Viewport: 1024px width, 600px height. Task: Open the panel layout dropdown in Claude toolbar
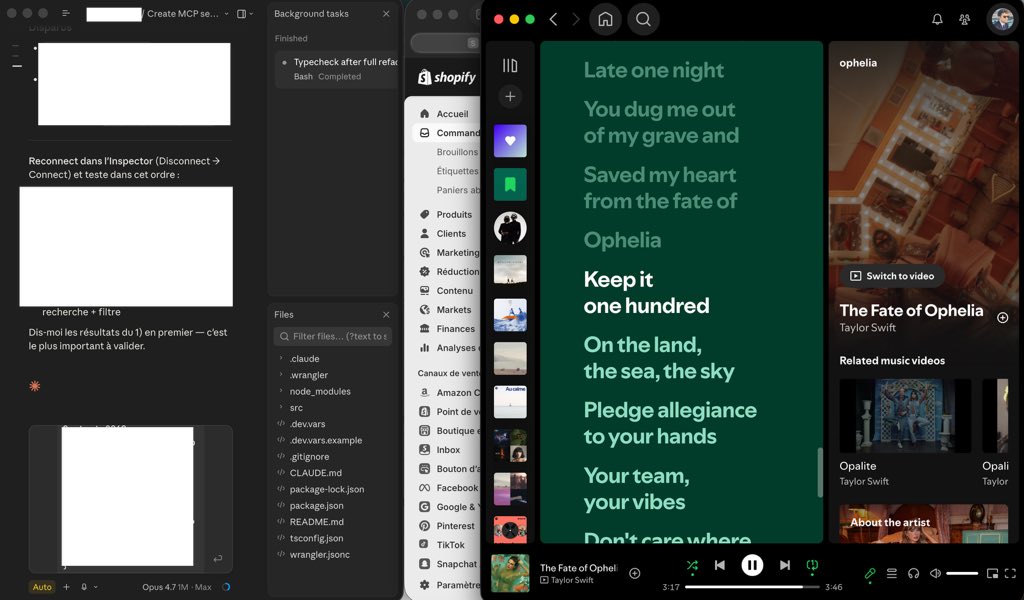pyautogui.click(x=245, y=14)
